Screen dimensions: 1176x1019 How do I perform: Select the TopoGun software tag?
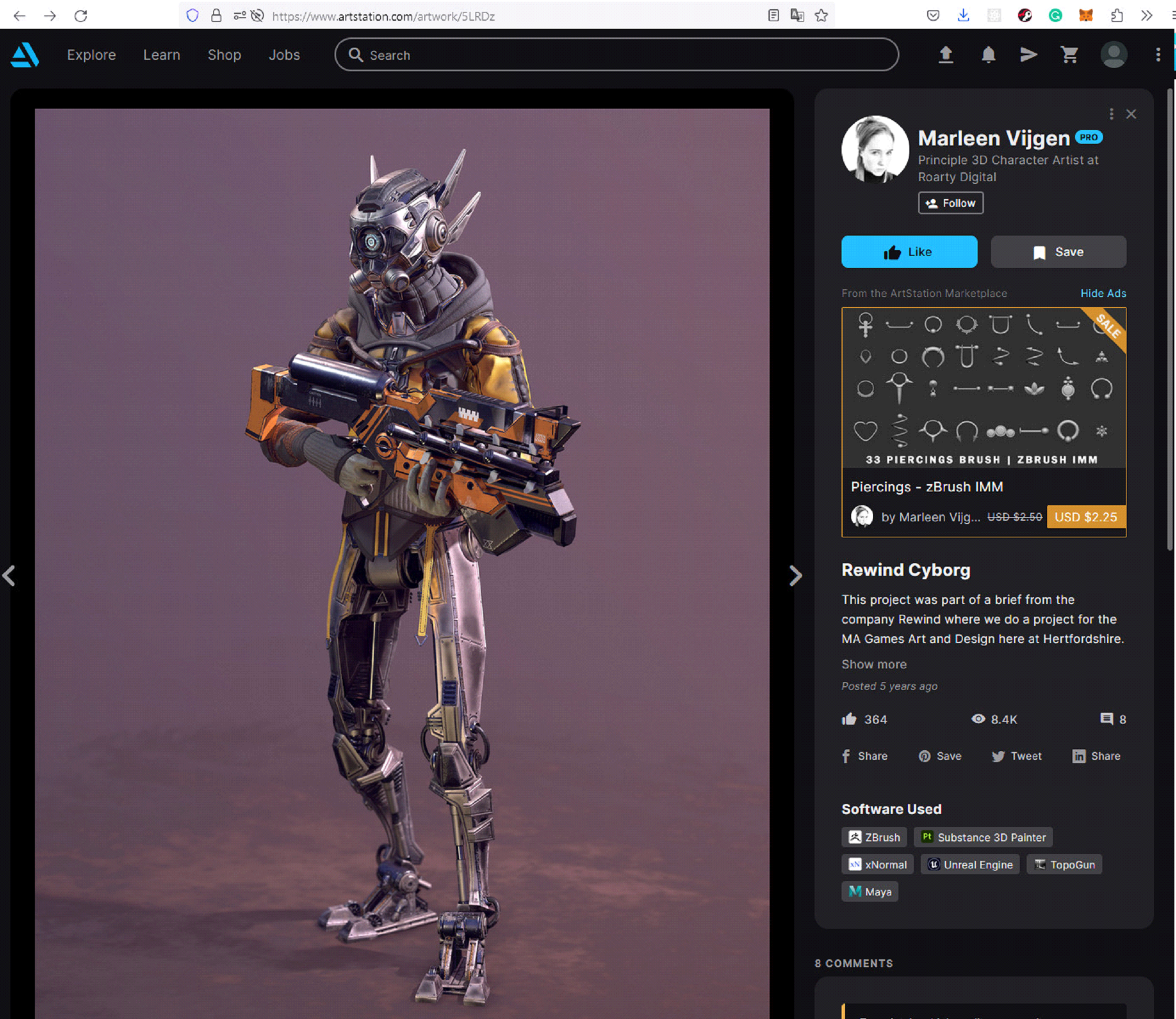pyautogui.click(x=1064, y=864)
